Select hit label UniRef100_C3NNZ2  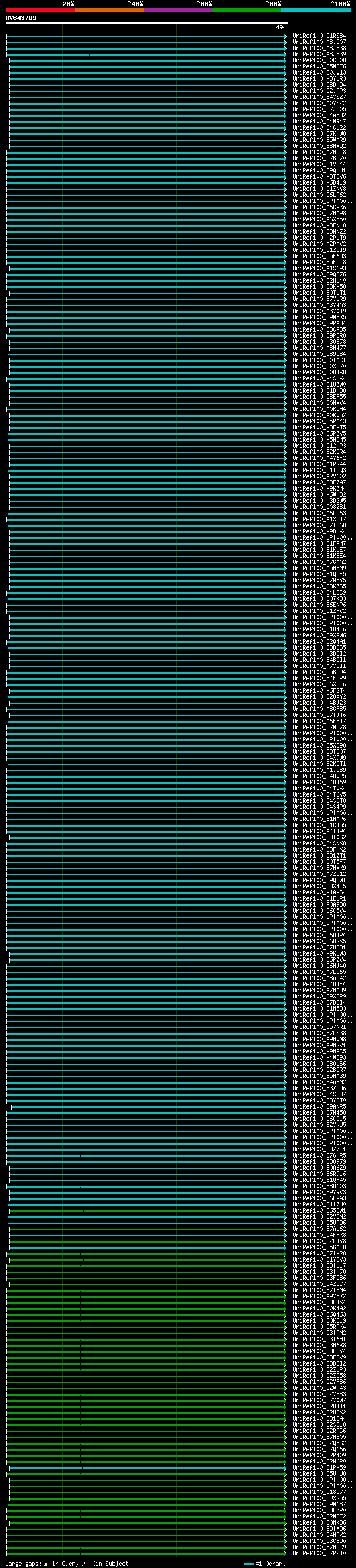(319, 232)
